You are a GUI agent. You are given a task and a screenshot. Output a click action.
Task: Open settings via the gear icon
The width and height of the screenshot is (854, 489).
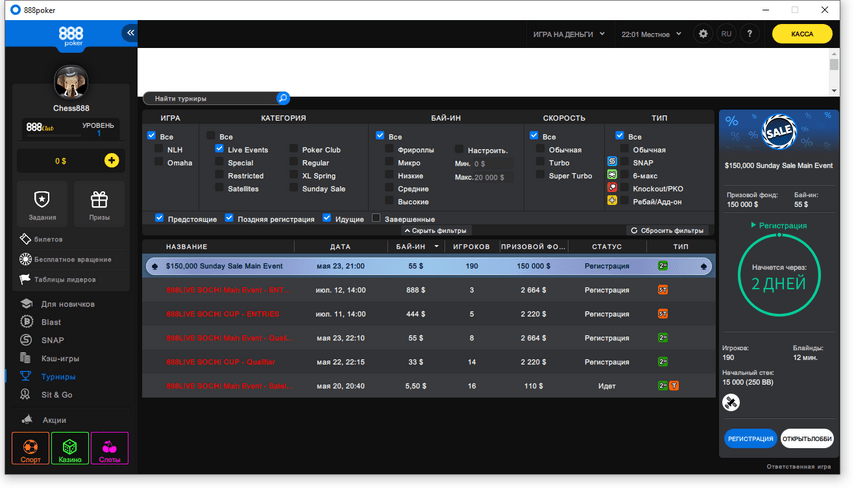tap(703, 34)
